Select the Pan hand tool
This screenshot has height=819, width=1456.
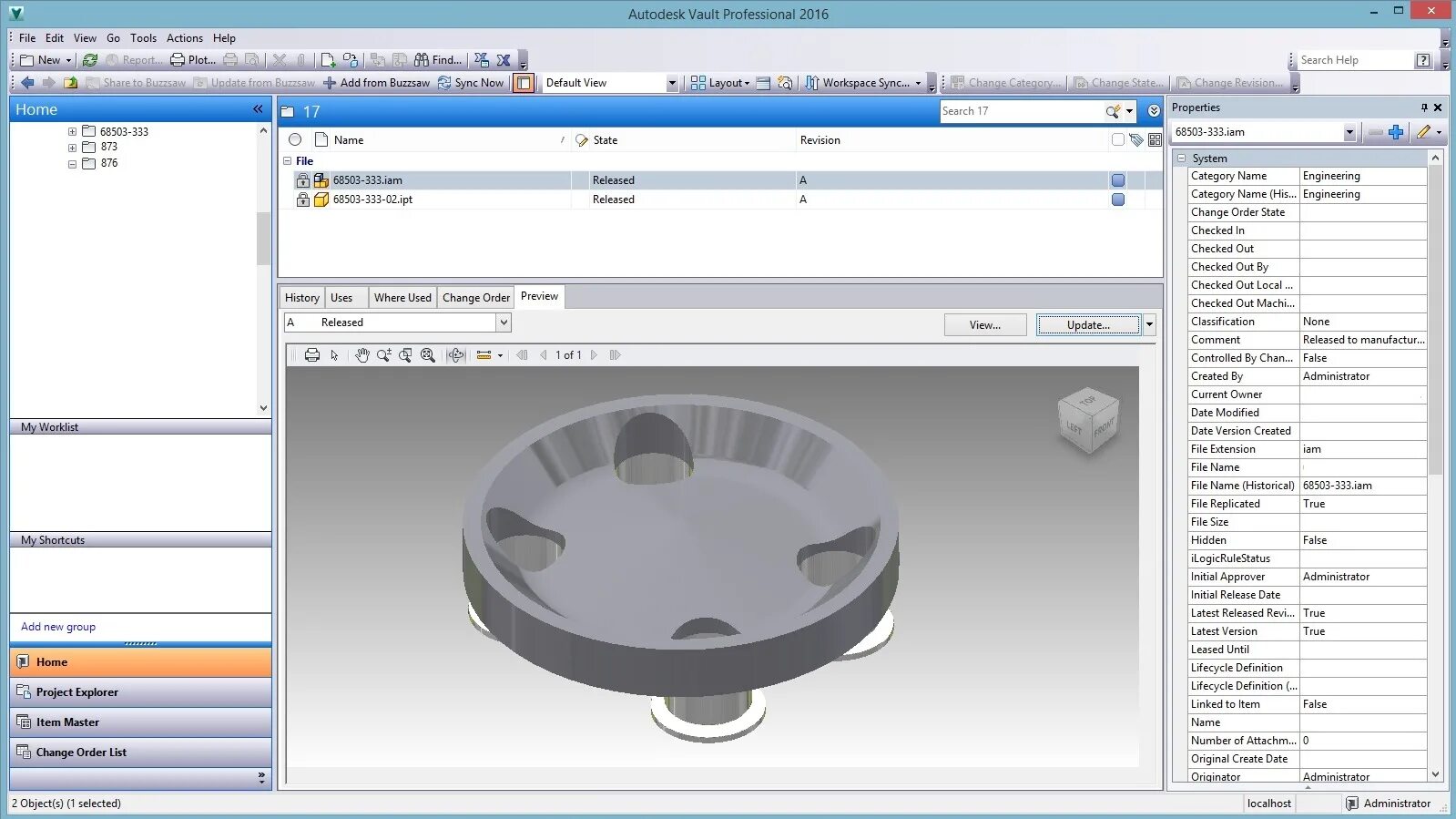(362, 355)
